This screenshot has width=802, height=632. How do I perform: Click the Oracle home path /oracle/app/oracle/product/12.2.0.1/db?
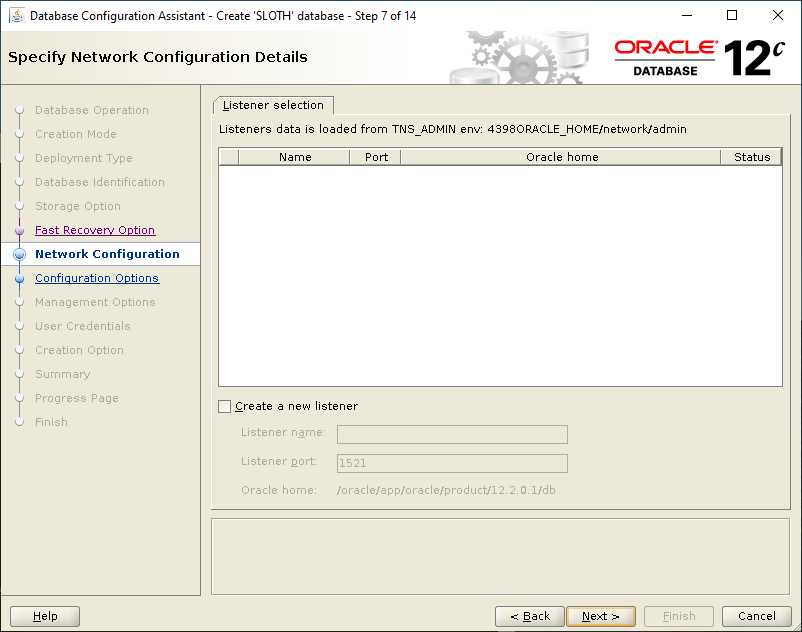click(x=446, y=490)
